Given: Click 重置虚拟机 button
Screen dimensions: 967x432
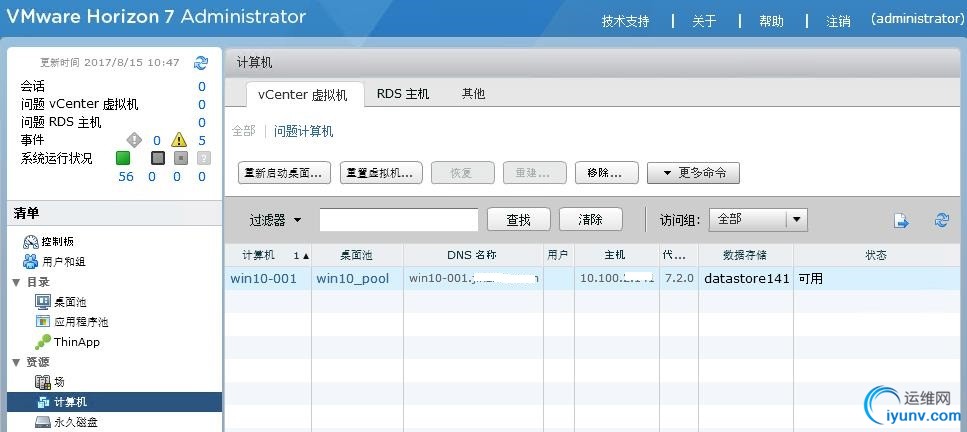Looking at the screenshot, I should pyautogui.click(x=381, y=173).
